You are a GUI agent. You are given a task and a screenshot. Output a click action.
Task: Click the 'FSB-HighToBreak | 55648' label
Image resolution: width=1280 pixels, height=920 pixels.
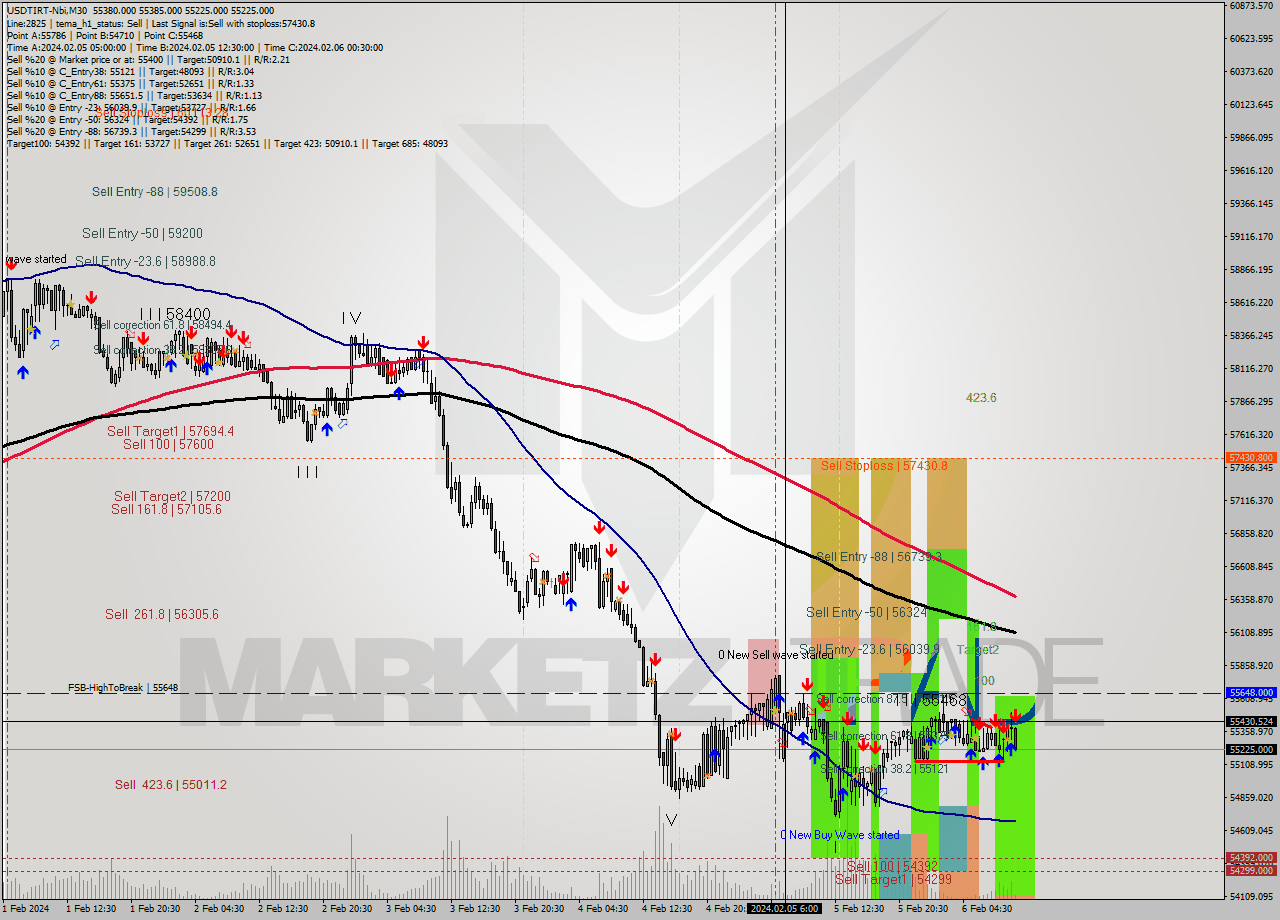click(123, 688)
